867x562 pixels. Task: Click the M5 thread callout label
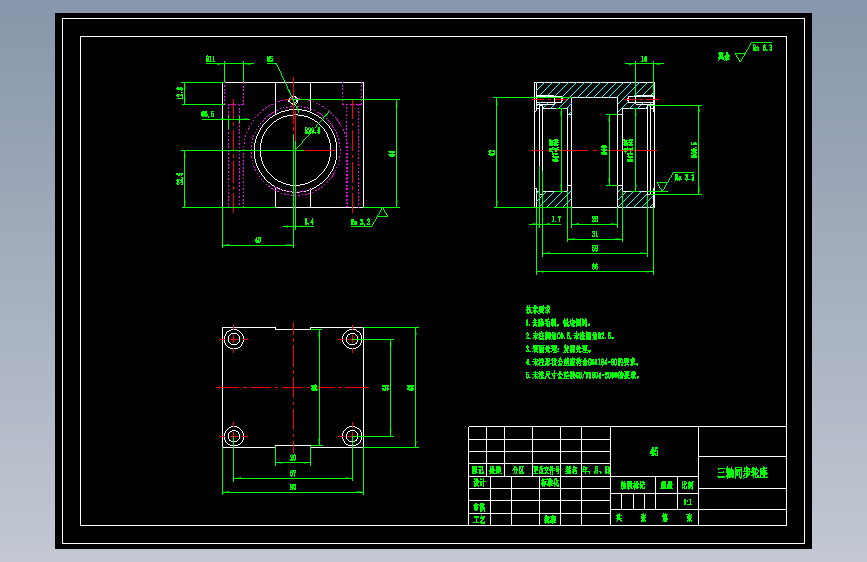(x=270, y=59)
